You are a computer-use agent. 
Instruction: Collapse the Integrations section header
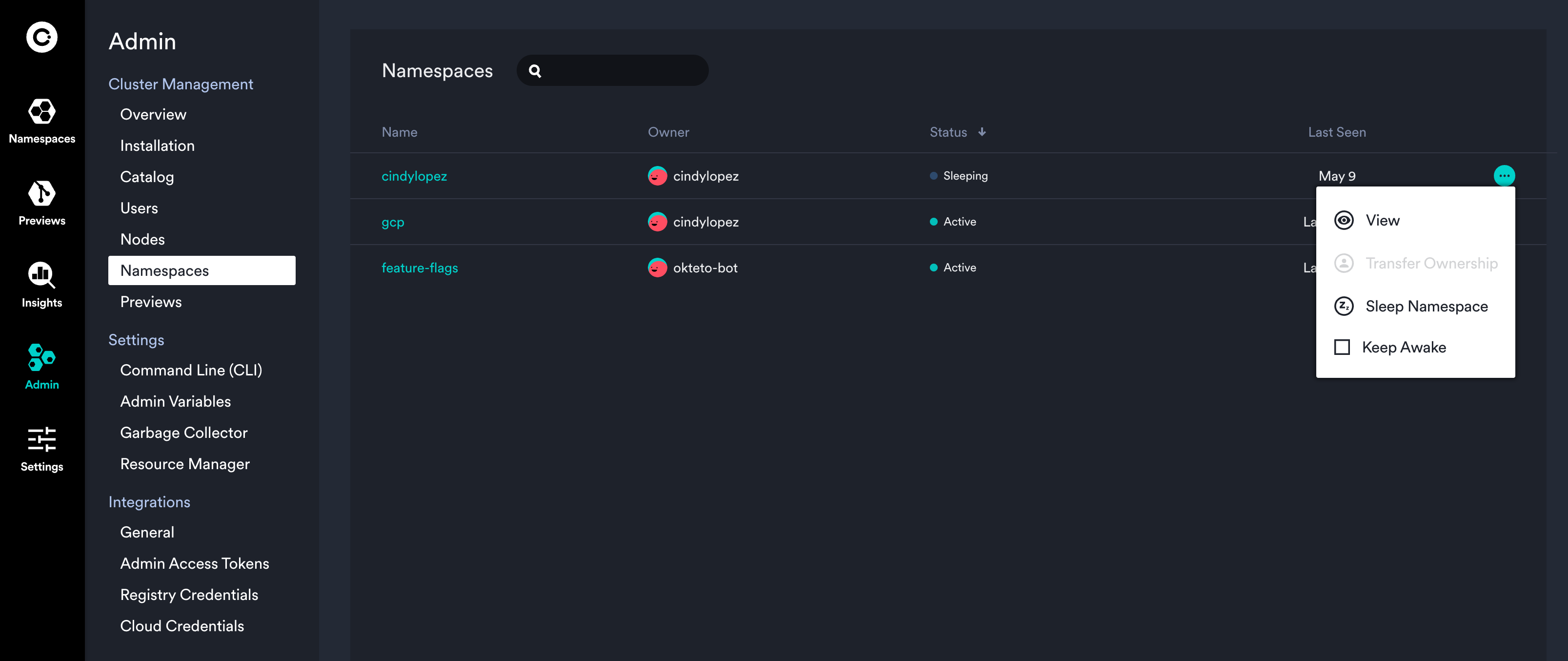pyautogui.click(x=149, y=502)
